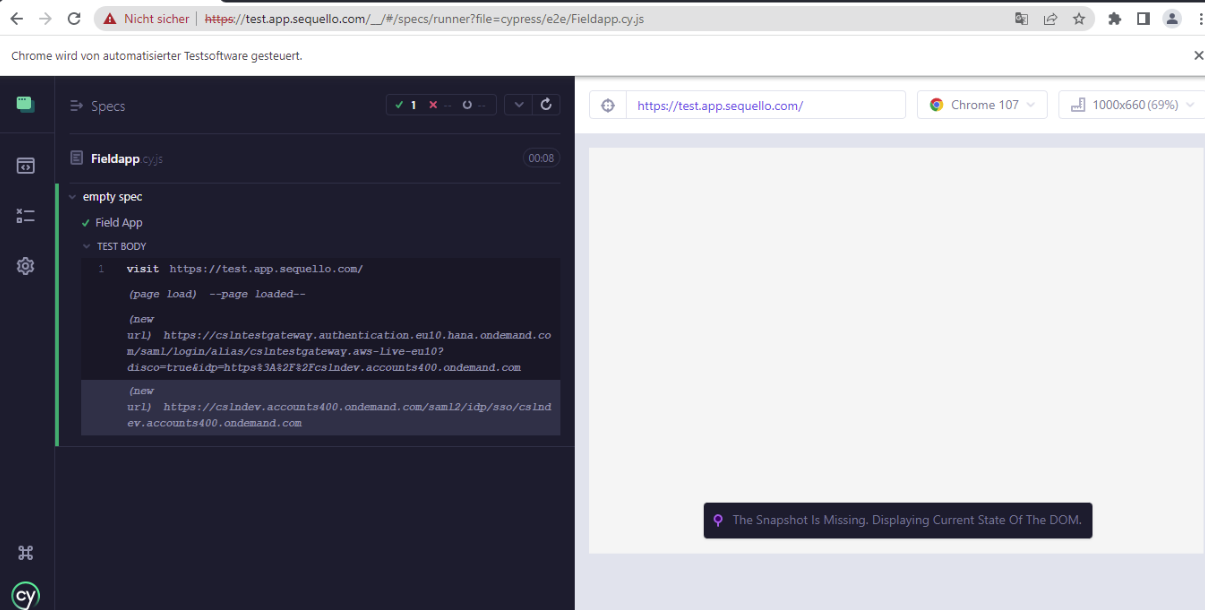1205x610 pixels.
Task: Click the test URL input field
Action: tap(766, 104)
